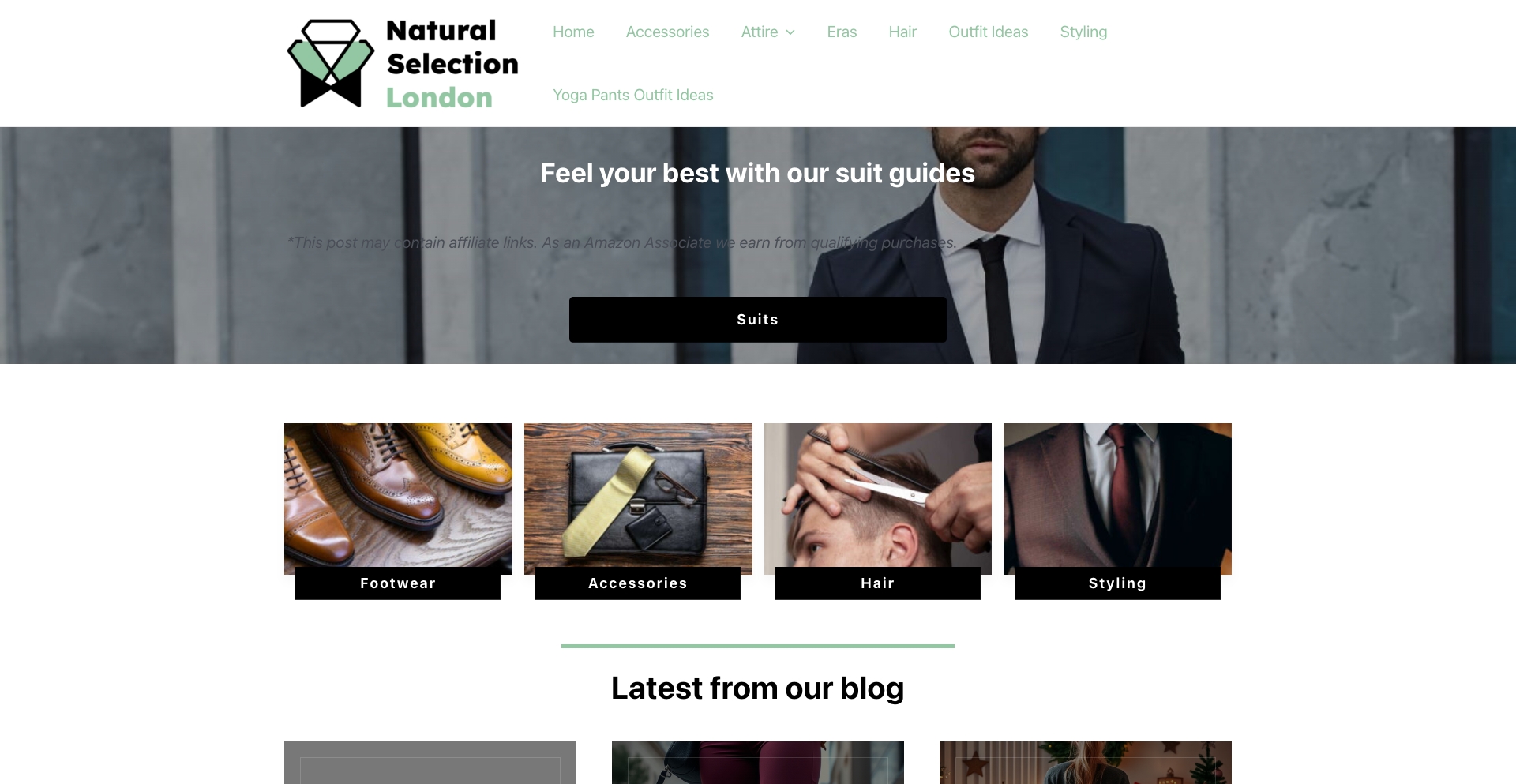This screenshot has width=1516, height=784.
Task: Click the Styling category label button
Action: pyautogui.click(x=1117, y=583)
